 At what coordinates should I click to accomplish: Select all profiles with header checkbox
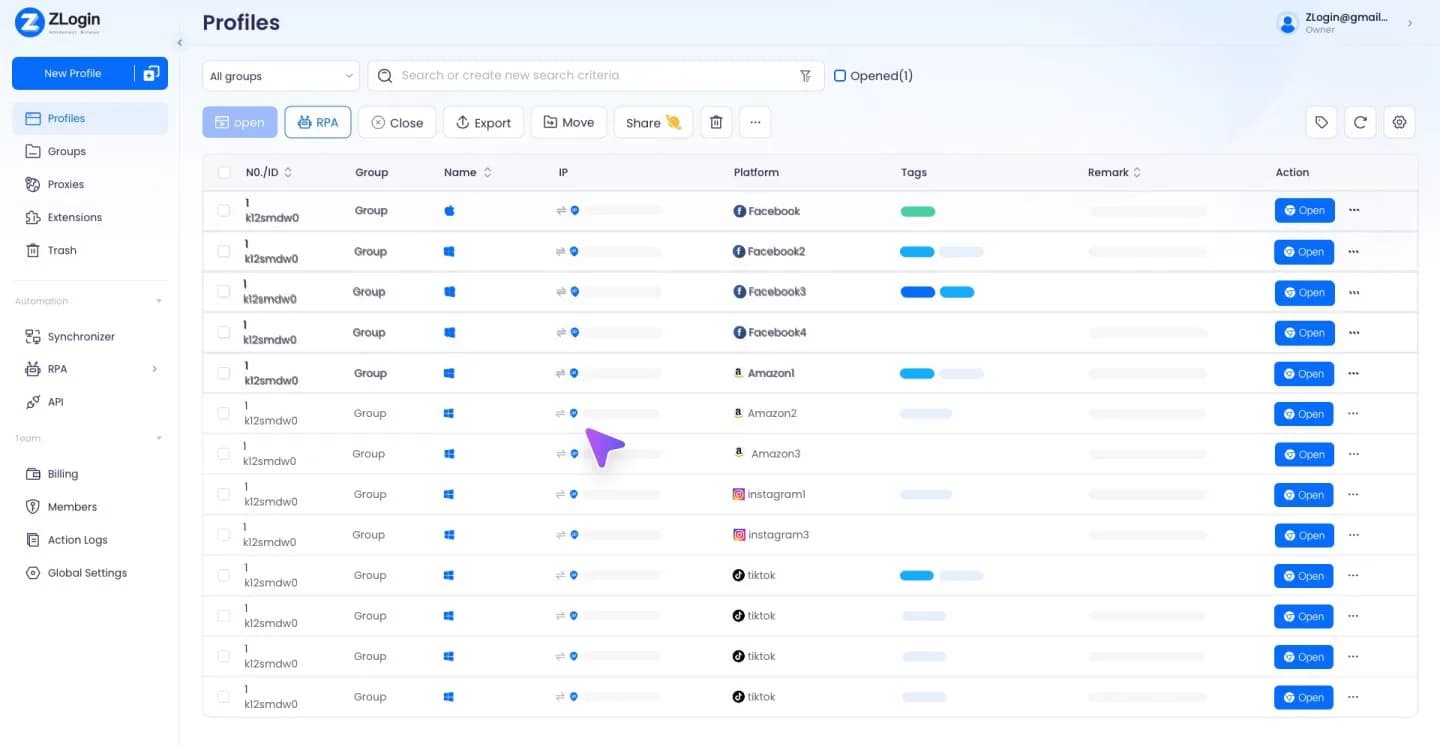[224, 173]
